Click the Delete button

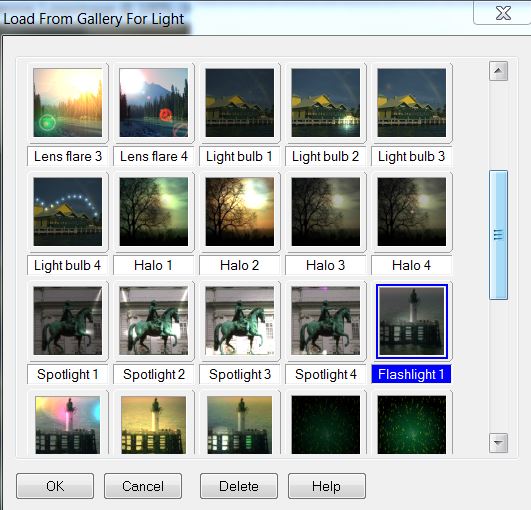[239, 486]
